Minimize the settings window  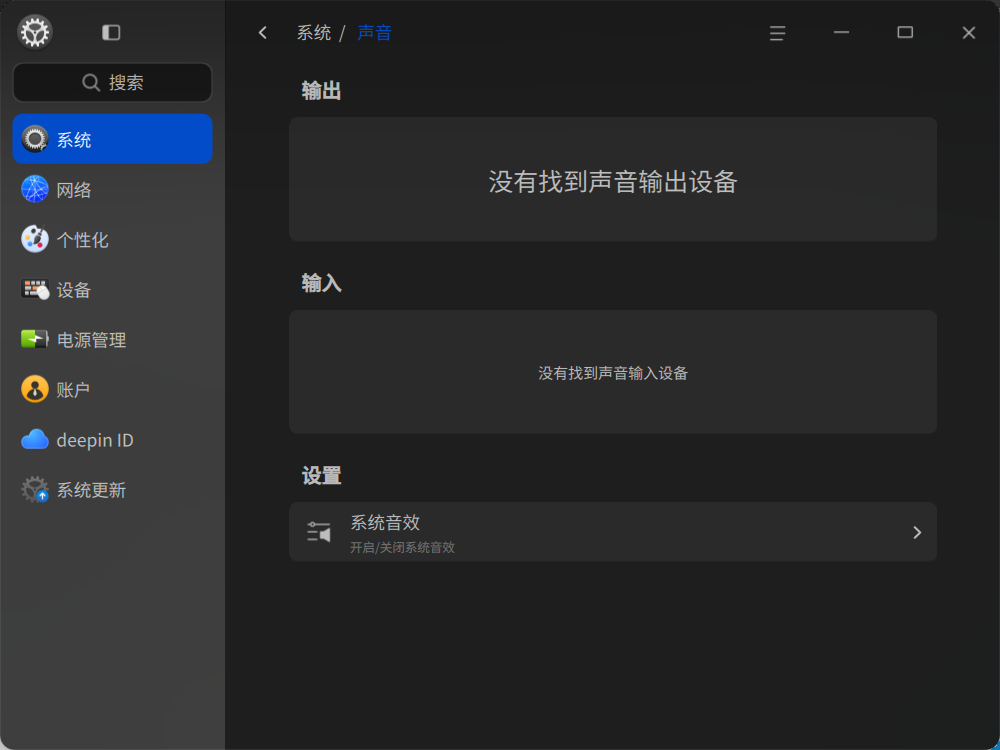coord(841,33)
